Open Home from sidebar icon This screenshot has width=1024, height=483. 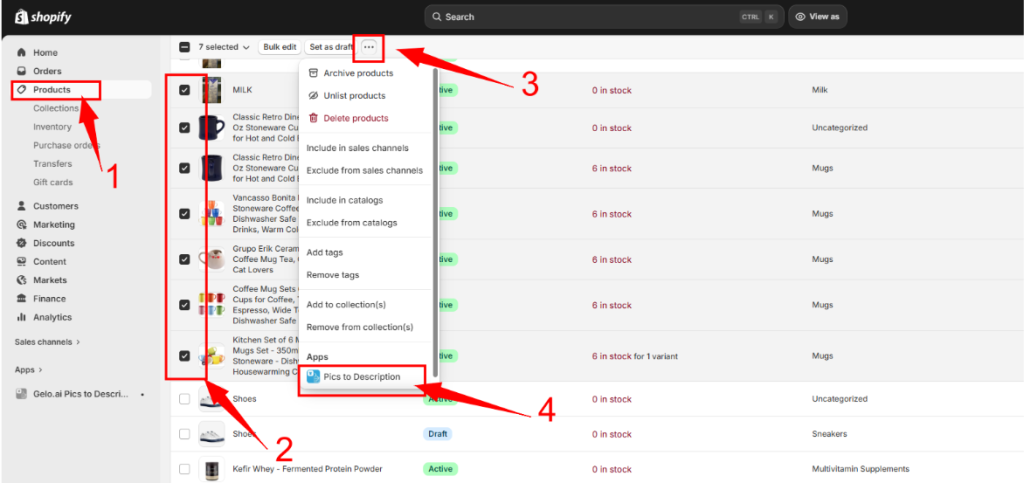click(x=22, y=52)
